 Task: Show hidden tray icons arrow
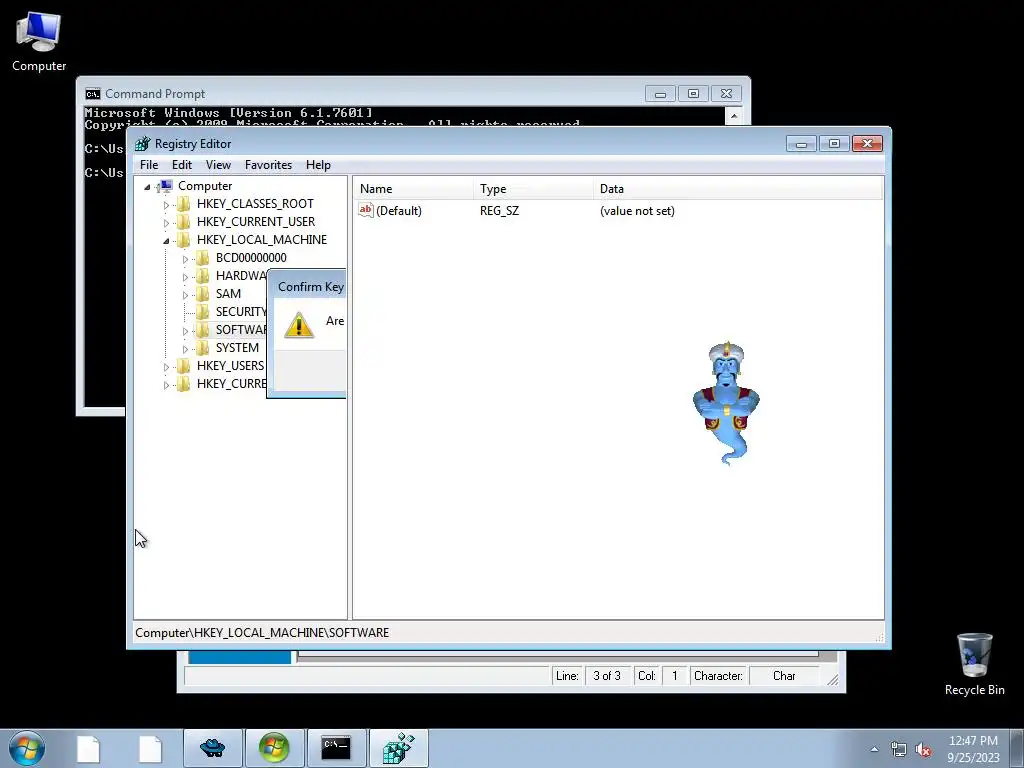coord(874,749)
